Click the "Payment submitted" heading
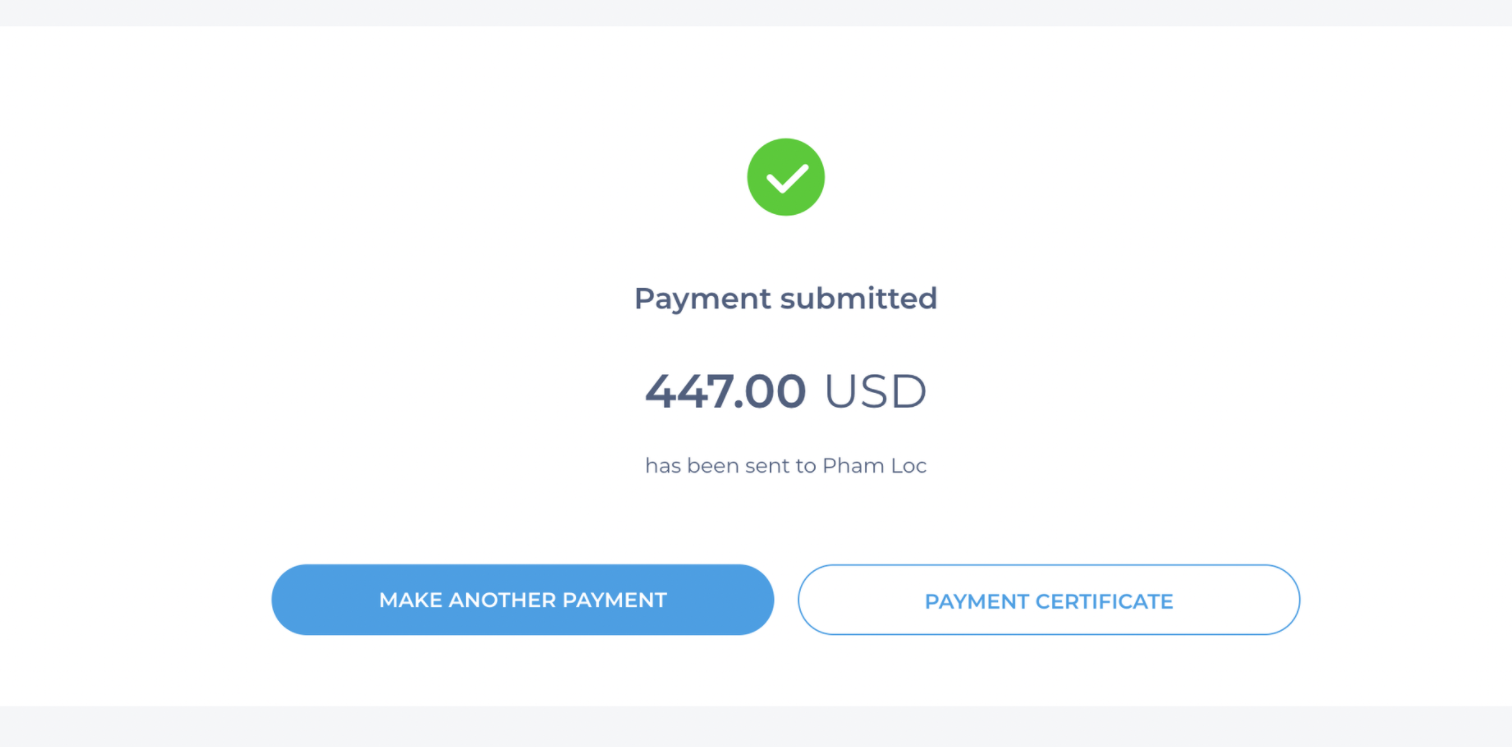The height and width of the screenshot is (747, 1512). click(786, 298)
